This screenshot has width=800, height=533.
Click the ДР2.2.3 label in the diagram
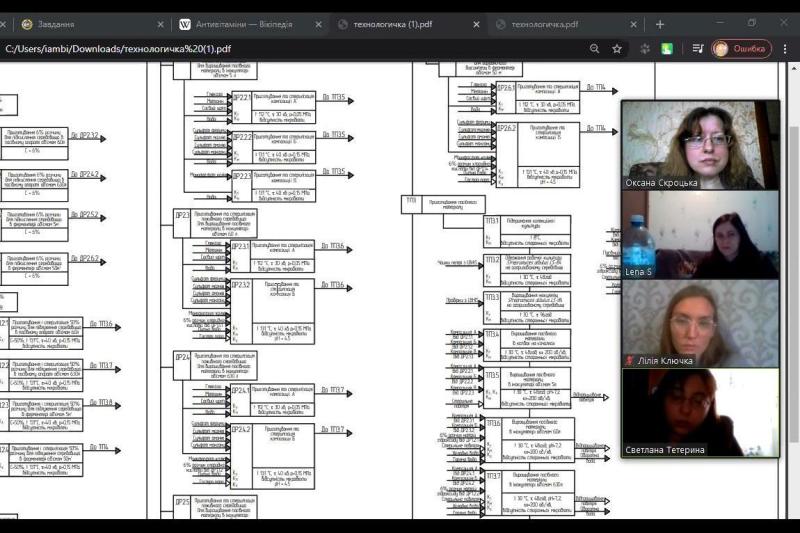point(242,175)
